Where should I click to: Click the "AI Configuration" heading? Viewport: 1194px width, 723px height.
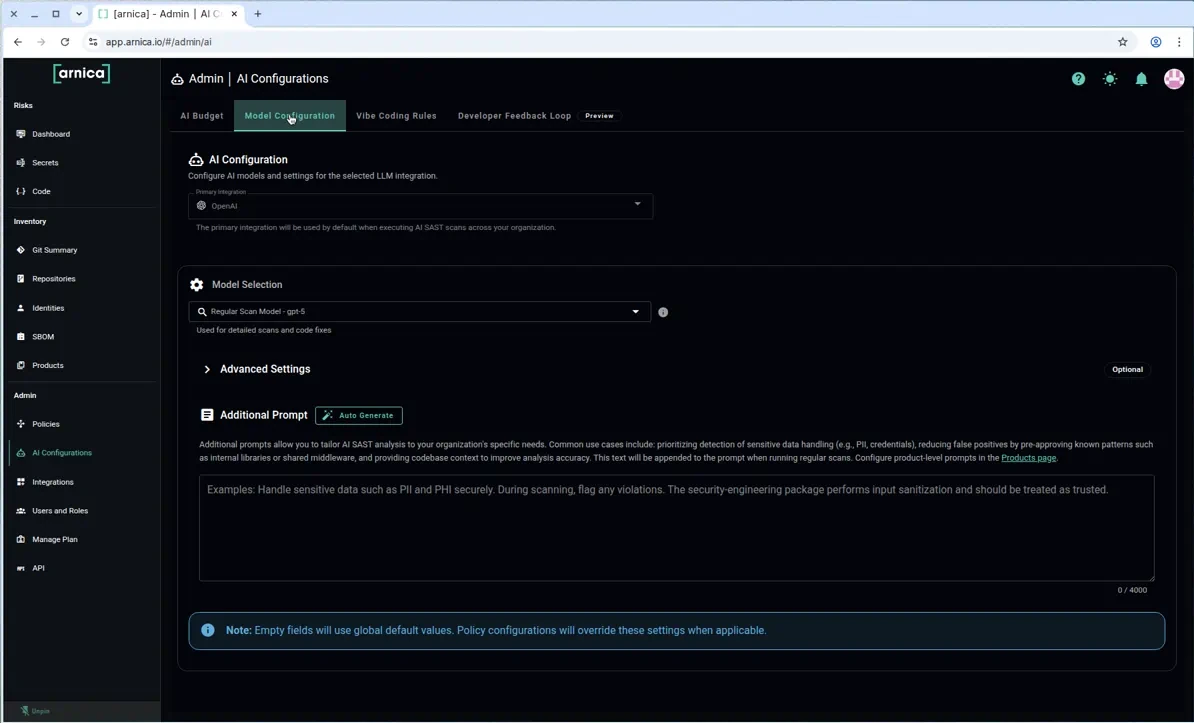click(248, 160)
